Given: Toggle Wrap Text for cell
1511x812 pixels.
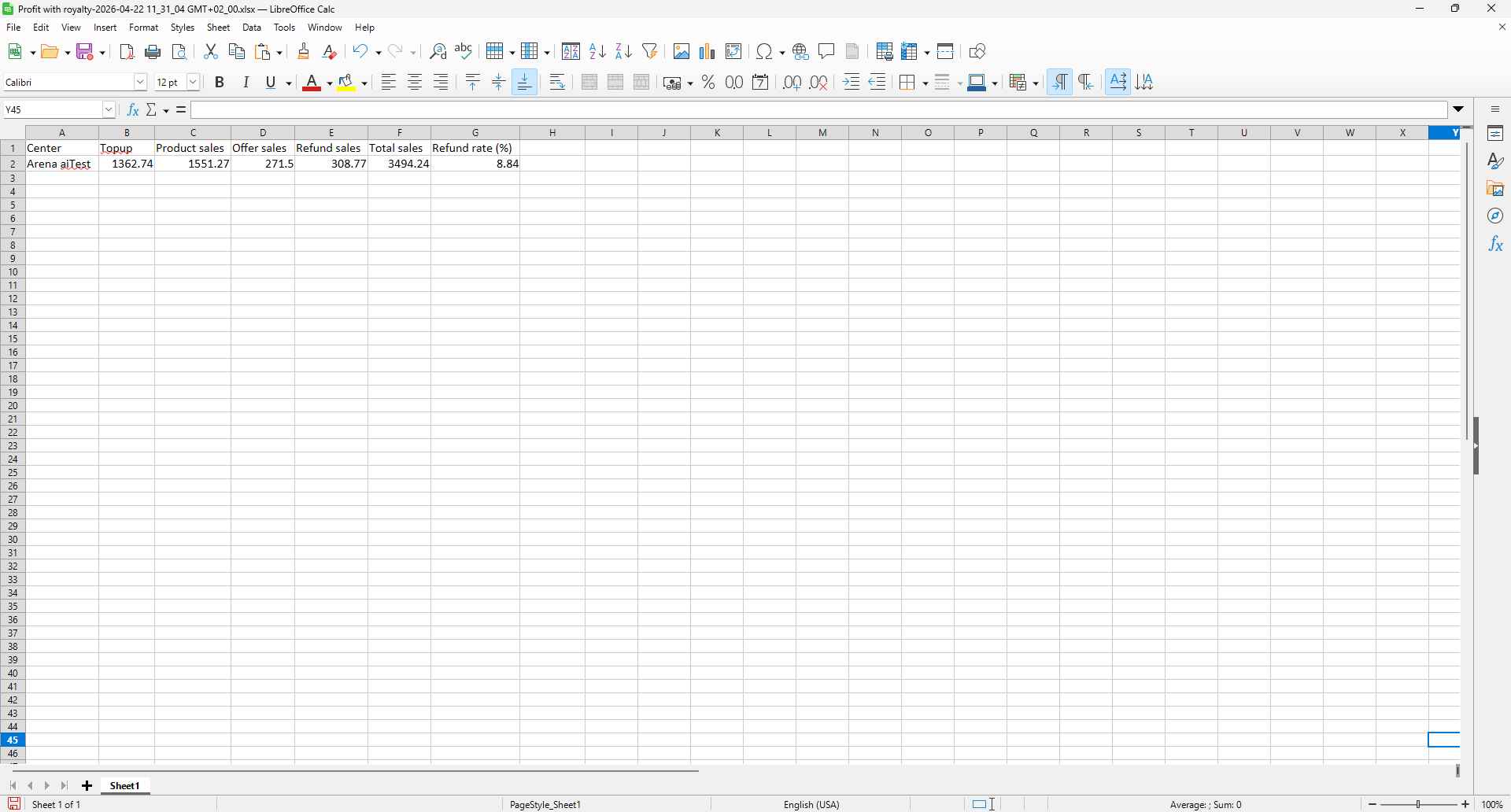Looking at the screenshot, I should click(x=557, y=83).
